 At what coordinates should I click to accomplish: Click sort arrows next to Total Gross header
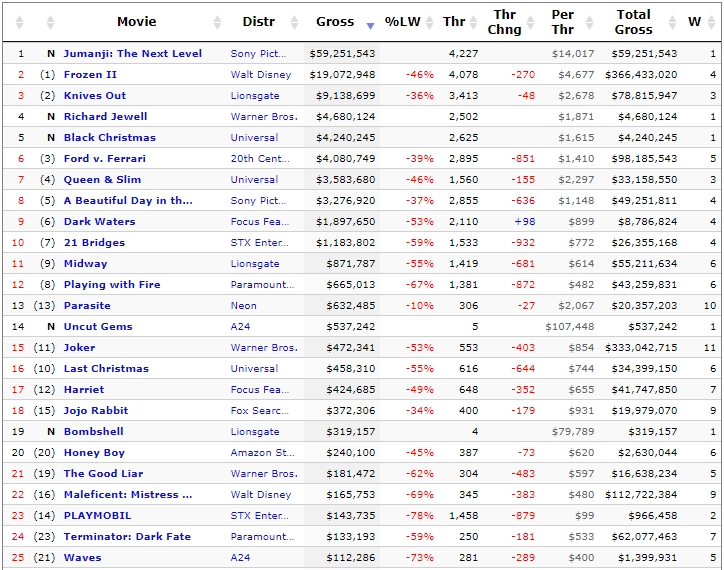pyautogui.click(x=672, y=22)
